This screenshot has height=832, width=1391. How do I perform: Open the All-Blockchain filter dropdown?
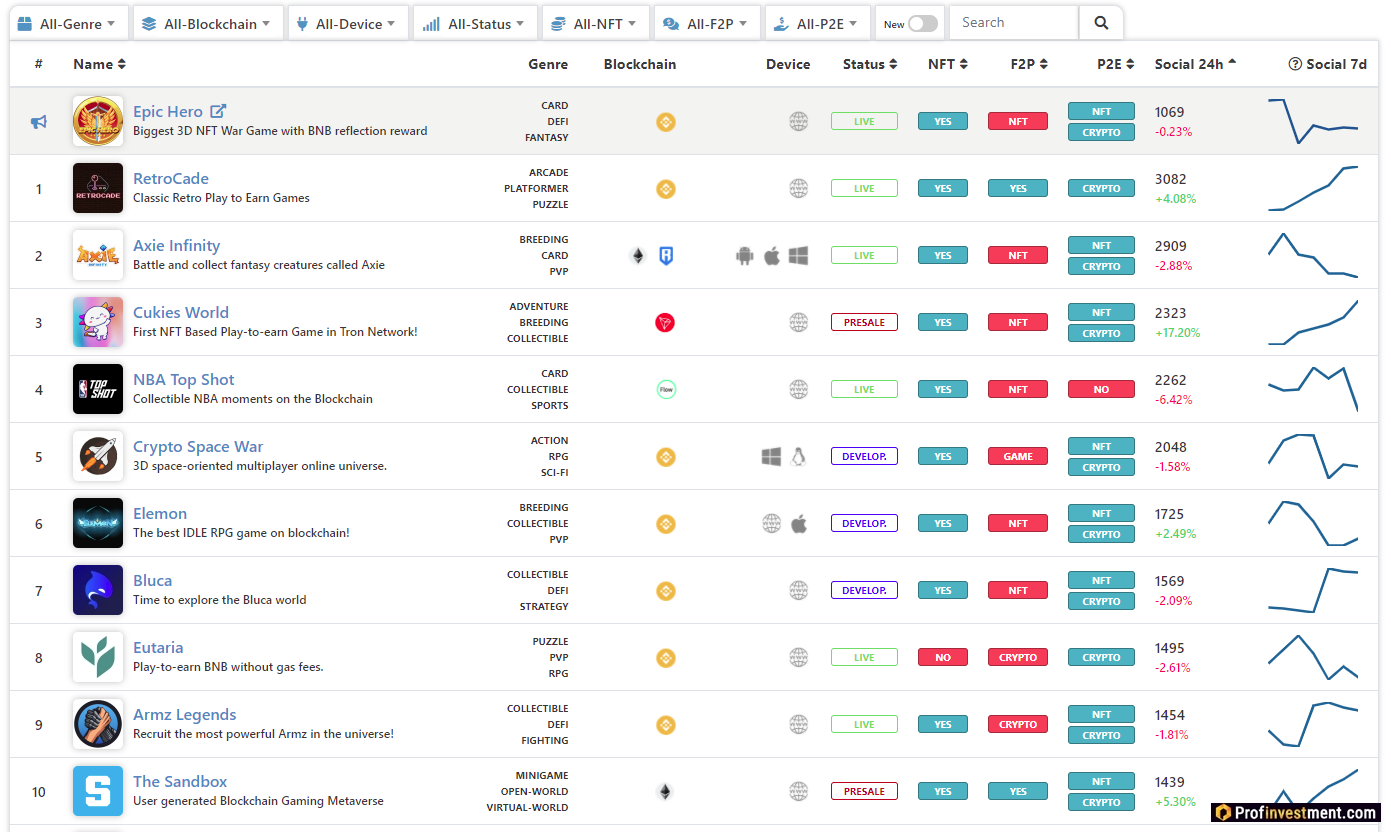[x=207, y=23]
